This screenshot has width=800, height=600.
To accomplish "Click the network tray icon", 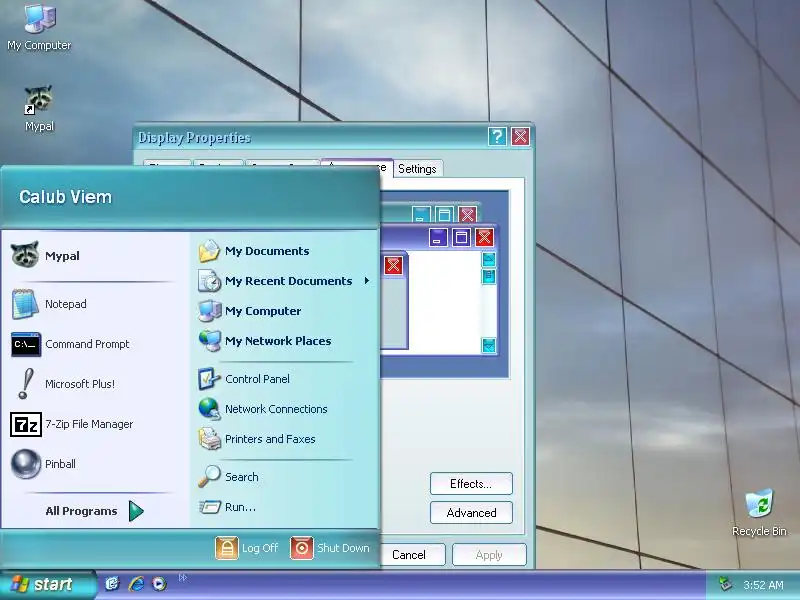I will (725, 584).
